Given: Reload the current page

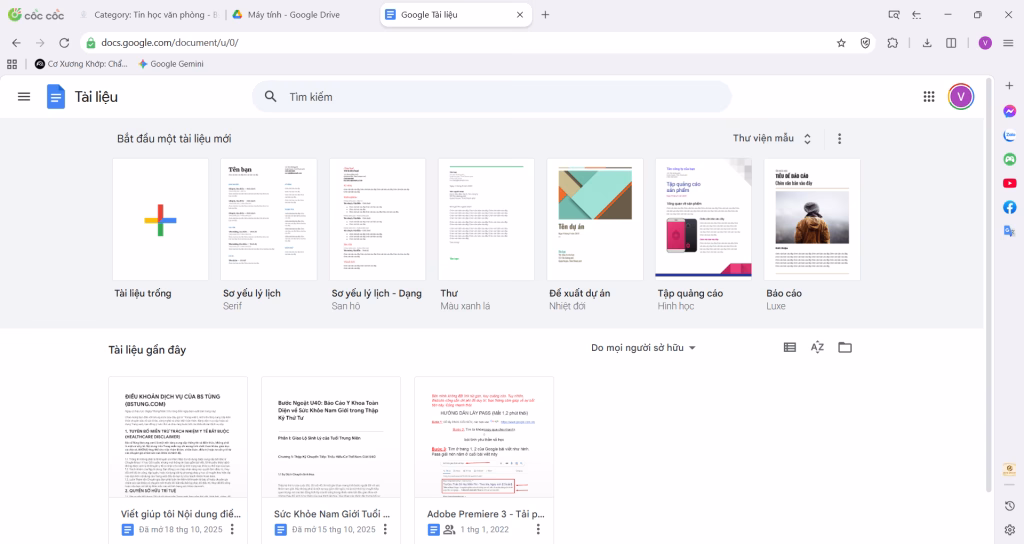Looking at the screenshot, I should 64,43.
